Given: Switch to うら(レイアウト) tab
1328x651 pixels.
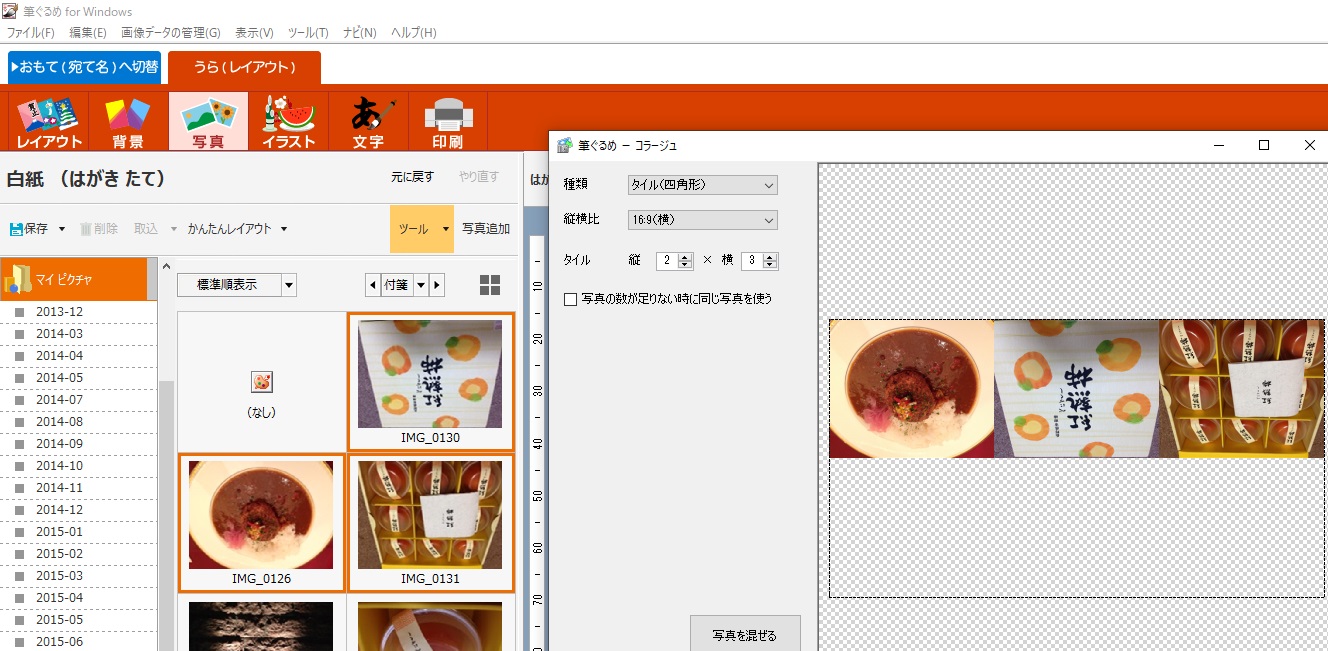Looking at the screenshot, I should click(244, 67).
